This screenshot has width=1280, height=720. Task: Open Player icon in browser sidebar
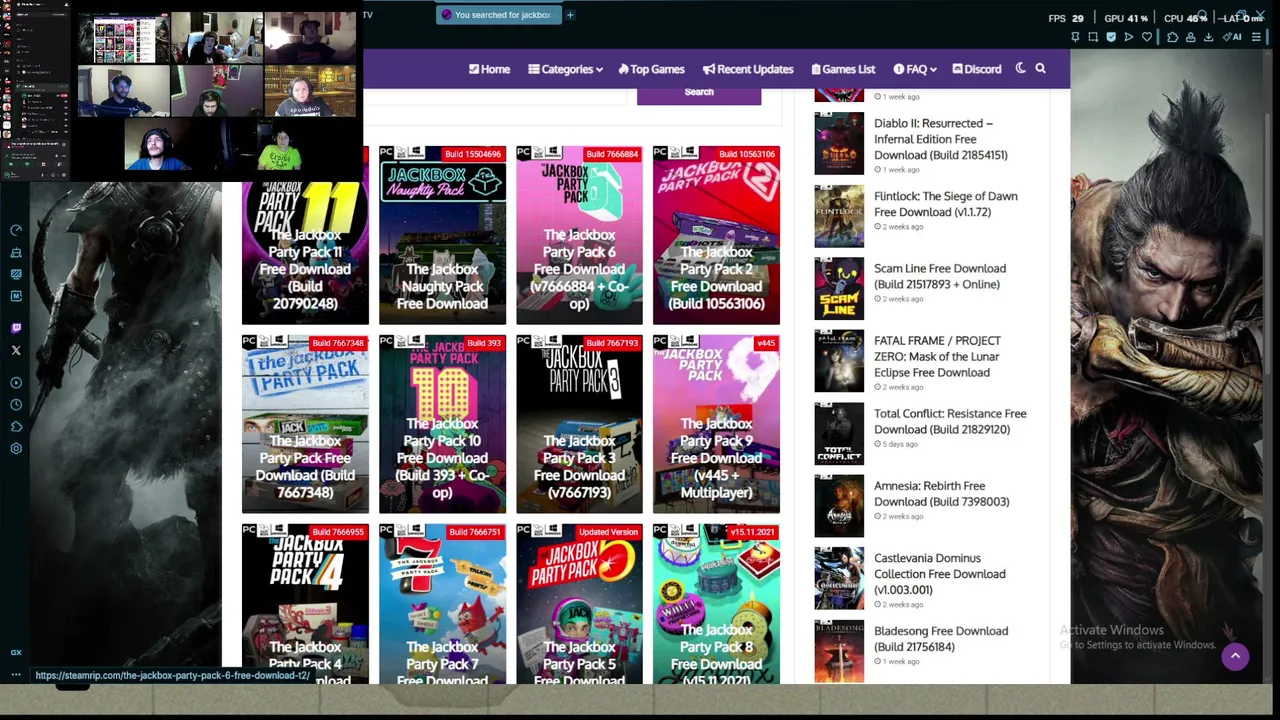[16, 383]
